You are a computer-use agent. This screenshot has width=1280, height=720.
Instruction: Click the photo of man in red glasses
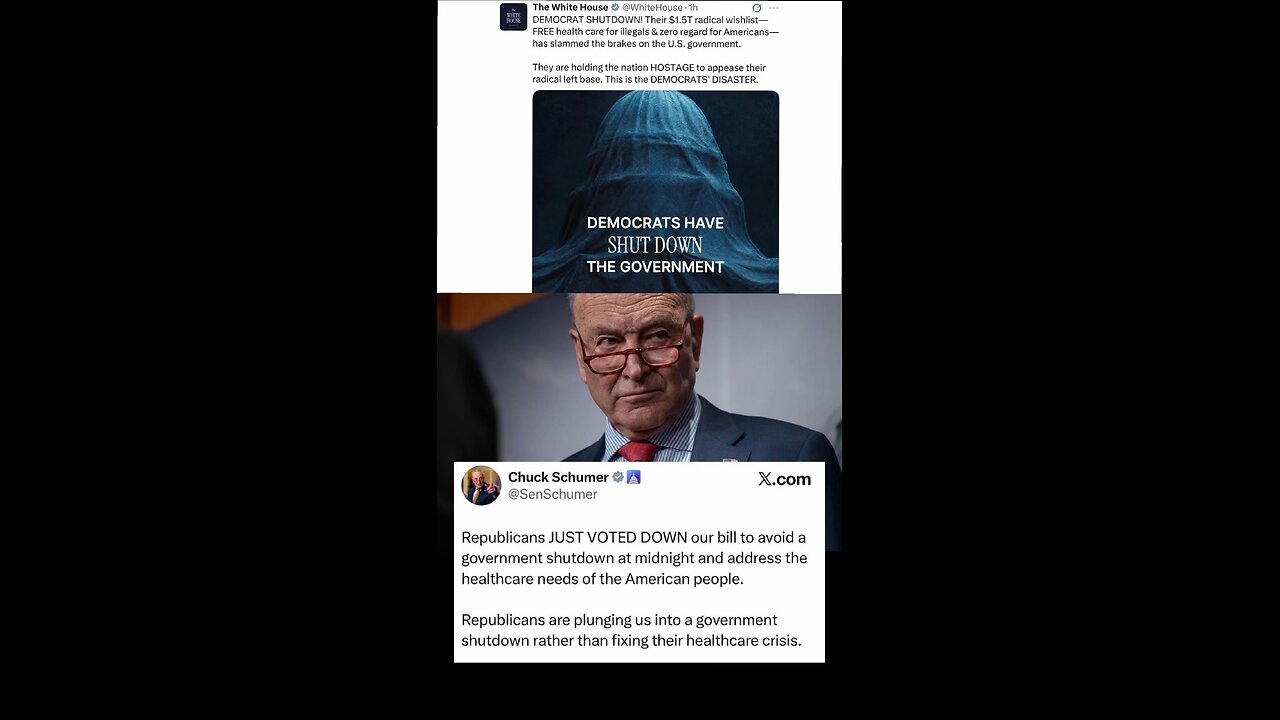639,378
